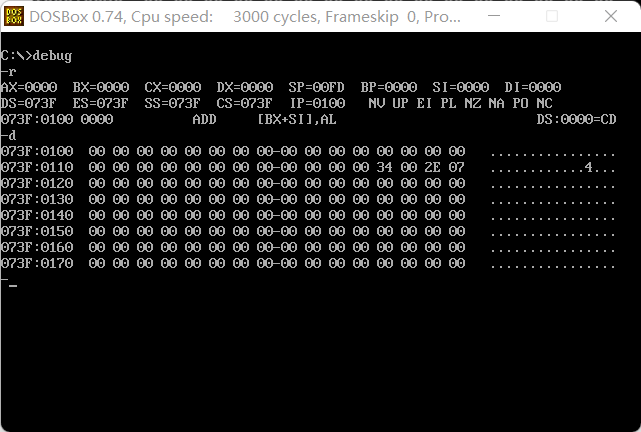Click the AX=0000 register value
Image resolution: width=641 pixels, height=432 pixels.
coord(29,87)
